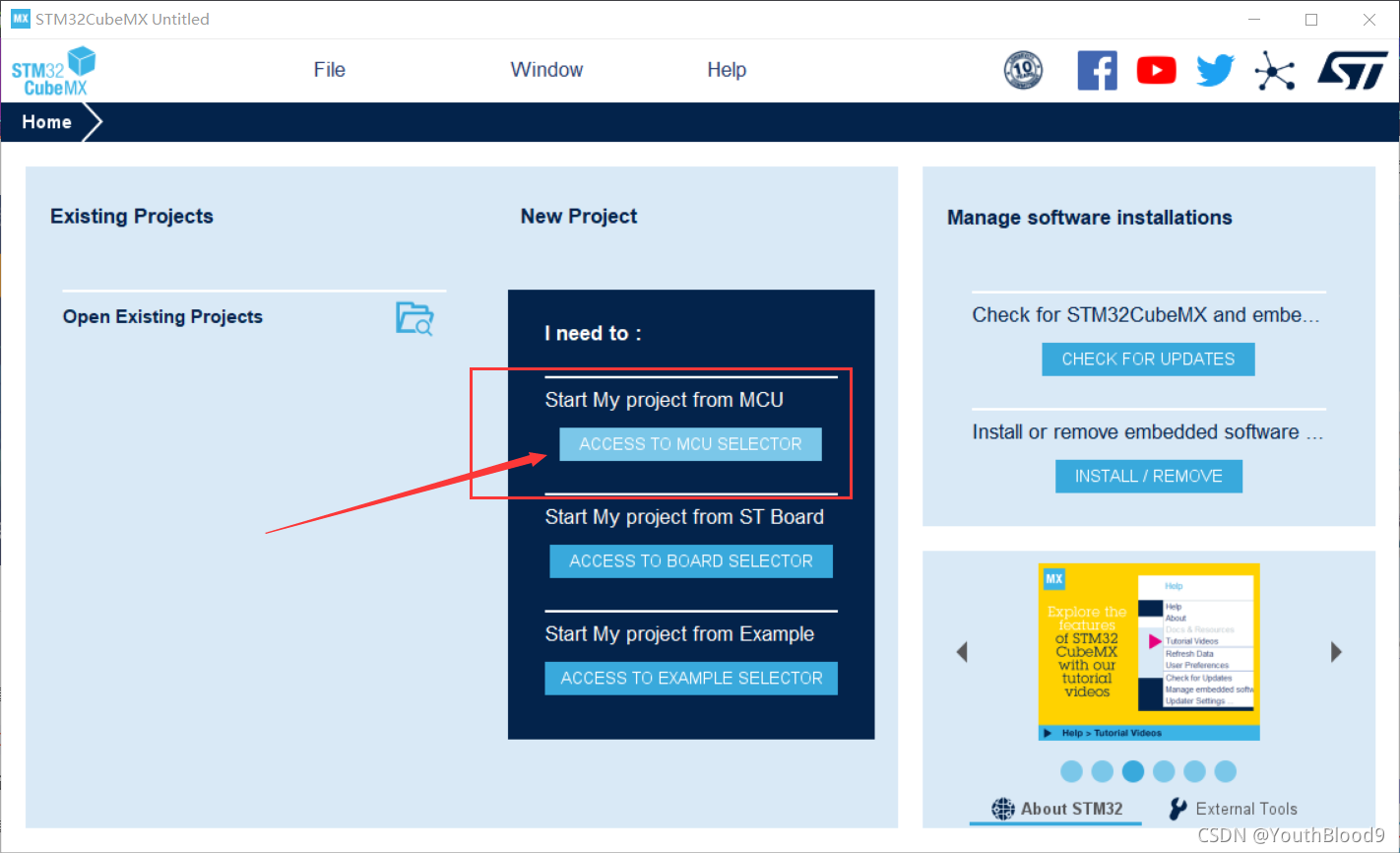1400x853 pixels.
Task: Click Open Existing Projects label
Action: pyautogui.click(x=162, y=317)
